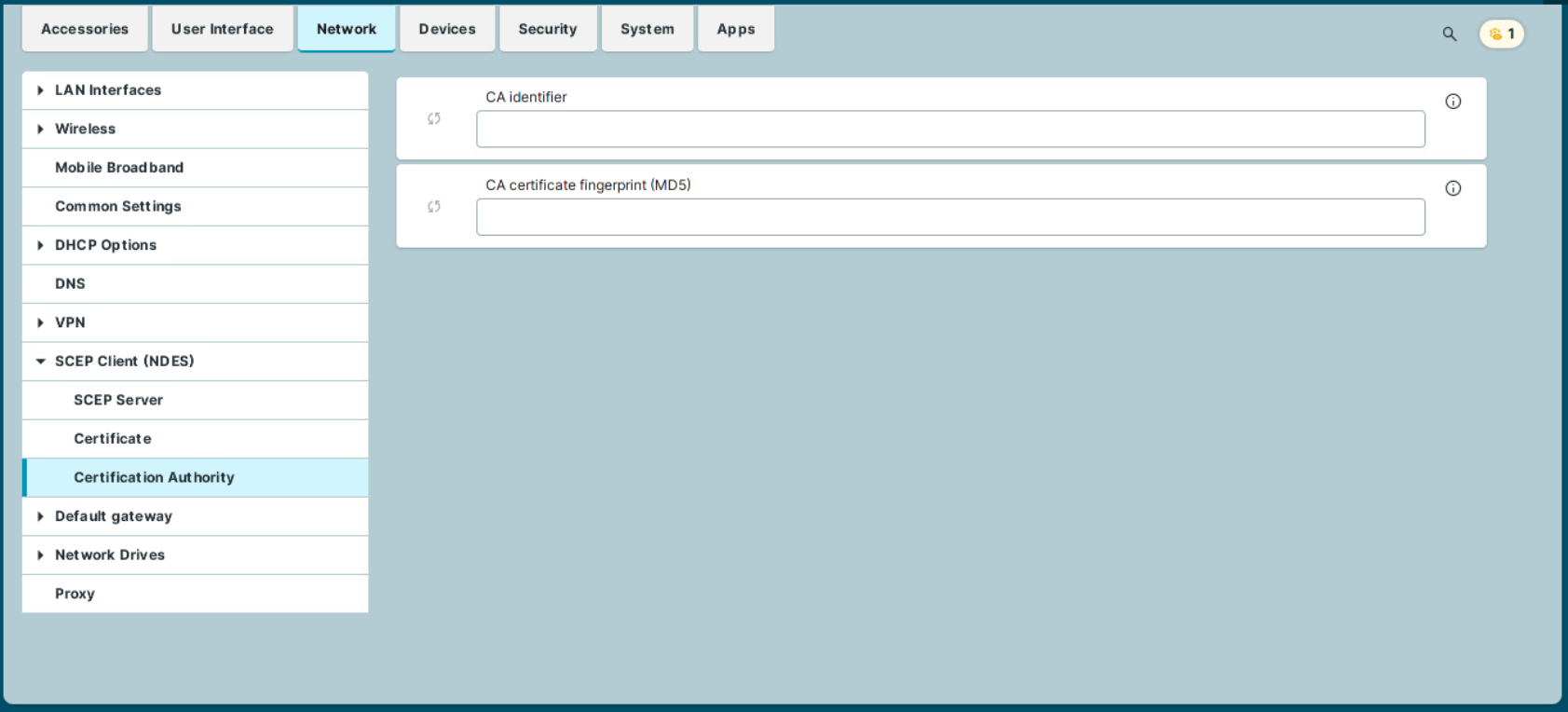Select SCEP Server in the sidebar
This screenshot has height=712, width=1568.
click(x=118, y=400)
